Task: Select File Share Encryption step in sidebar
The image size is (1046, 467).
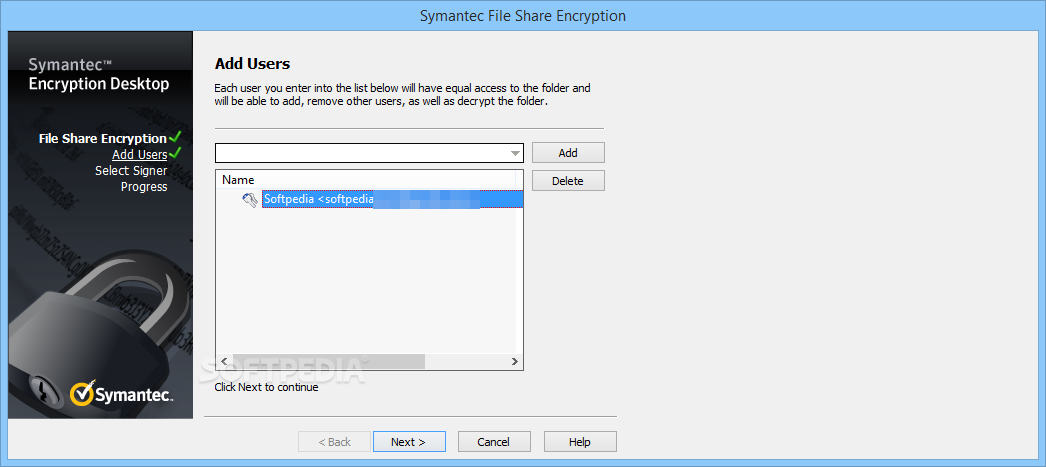Action: click(103, 139)
